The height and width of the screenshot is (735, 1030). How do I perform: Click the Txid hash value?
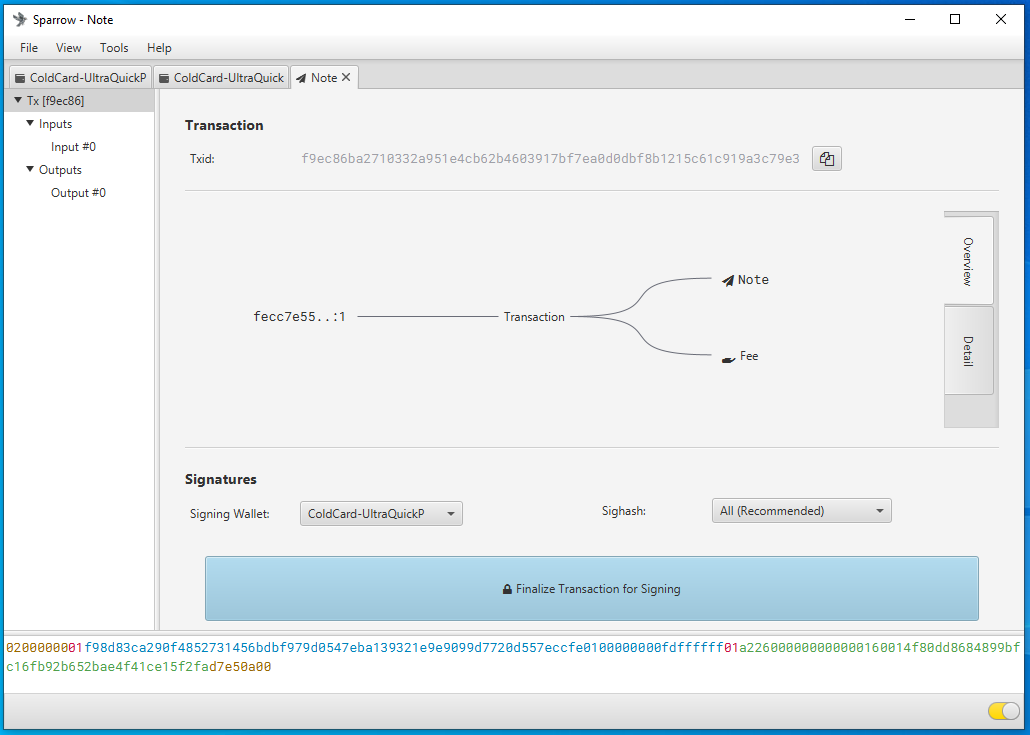point(550,158)
